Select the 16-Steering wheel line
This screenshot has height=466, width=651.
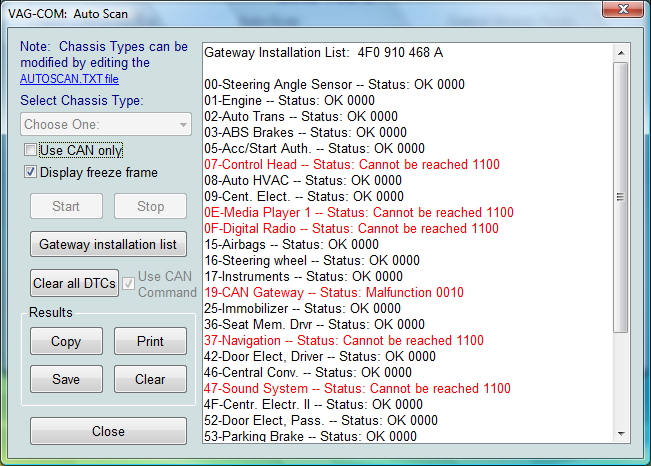pos(312,260)
